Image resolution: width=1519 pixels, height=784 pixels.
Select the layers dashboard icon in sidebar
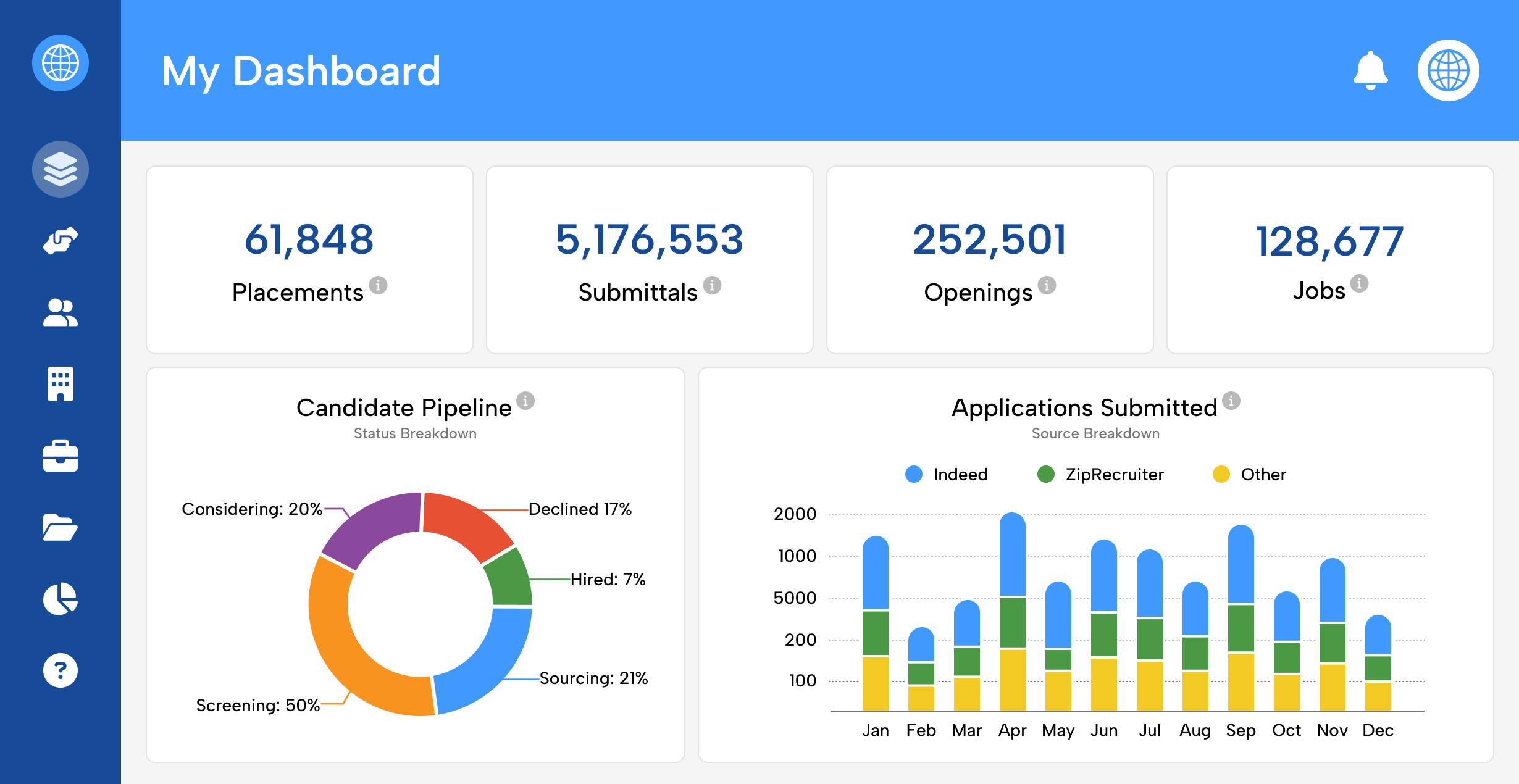click(61, 169)
